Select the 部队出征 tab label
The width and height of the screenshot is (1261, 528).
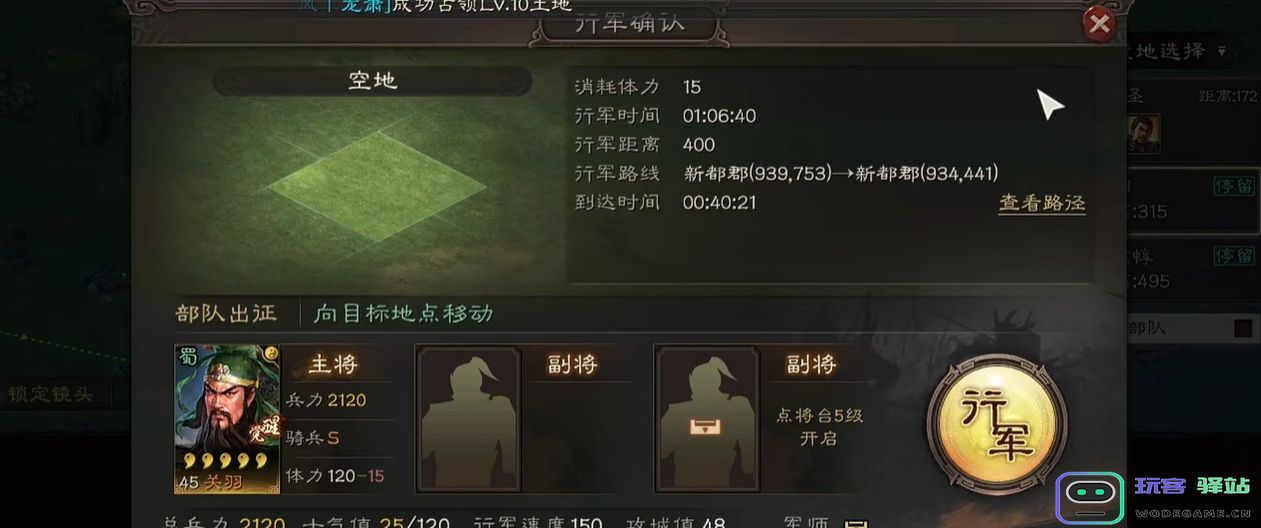click(x=225, y=313)
